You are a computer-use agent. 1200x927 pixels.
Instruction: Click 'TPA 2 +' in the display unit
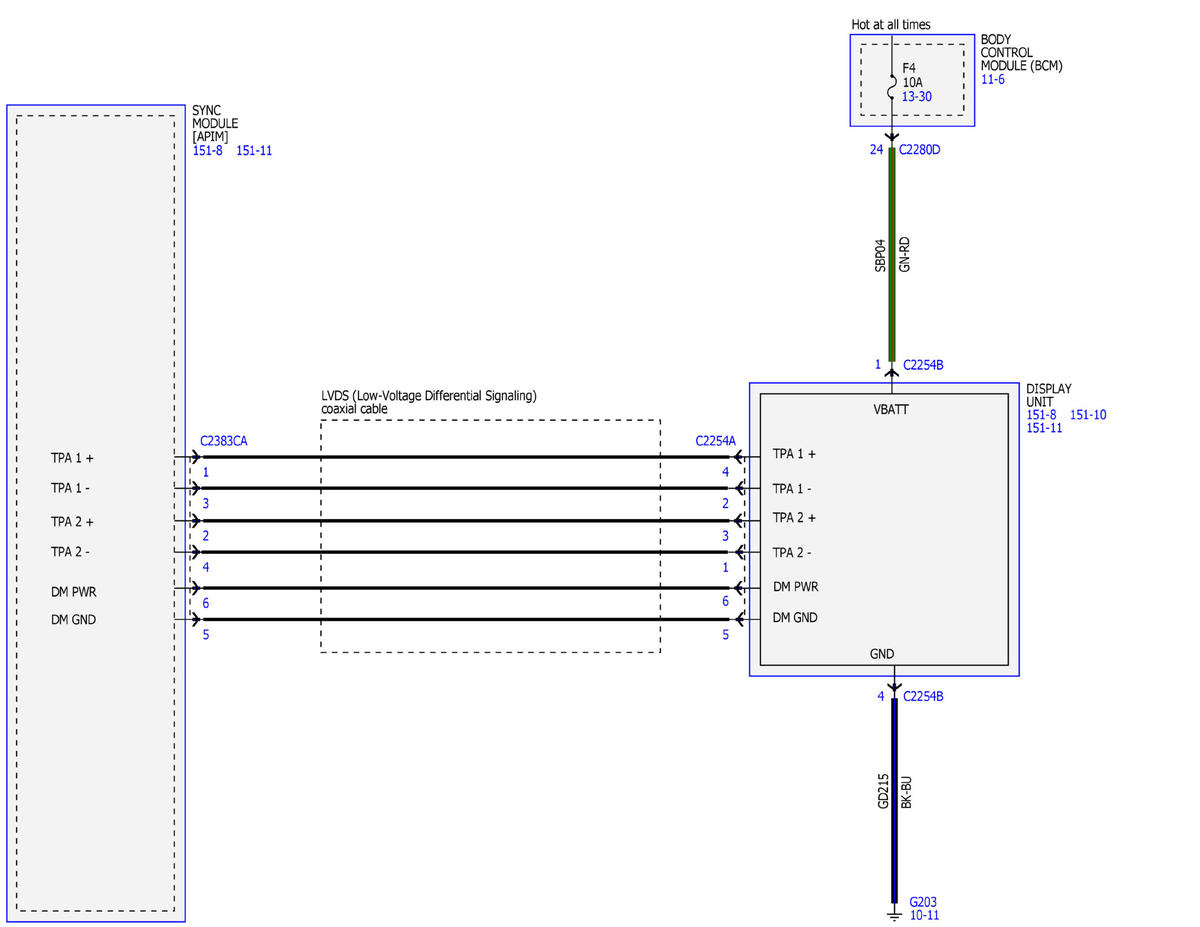point(794,518)
